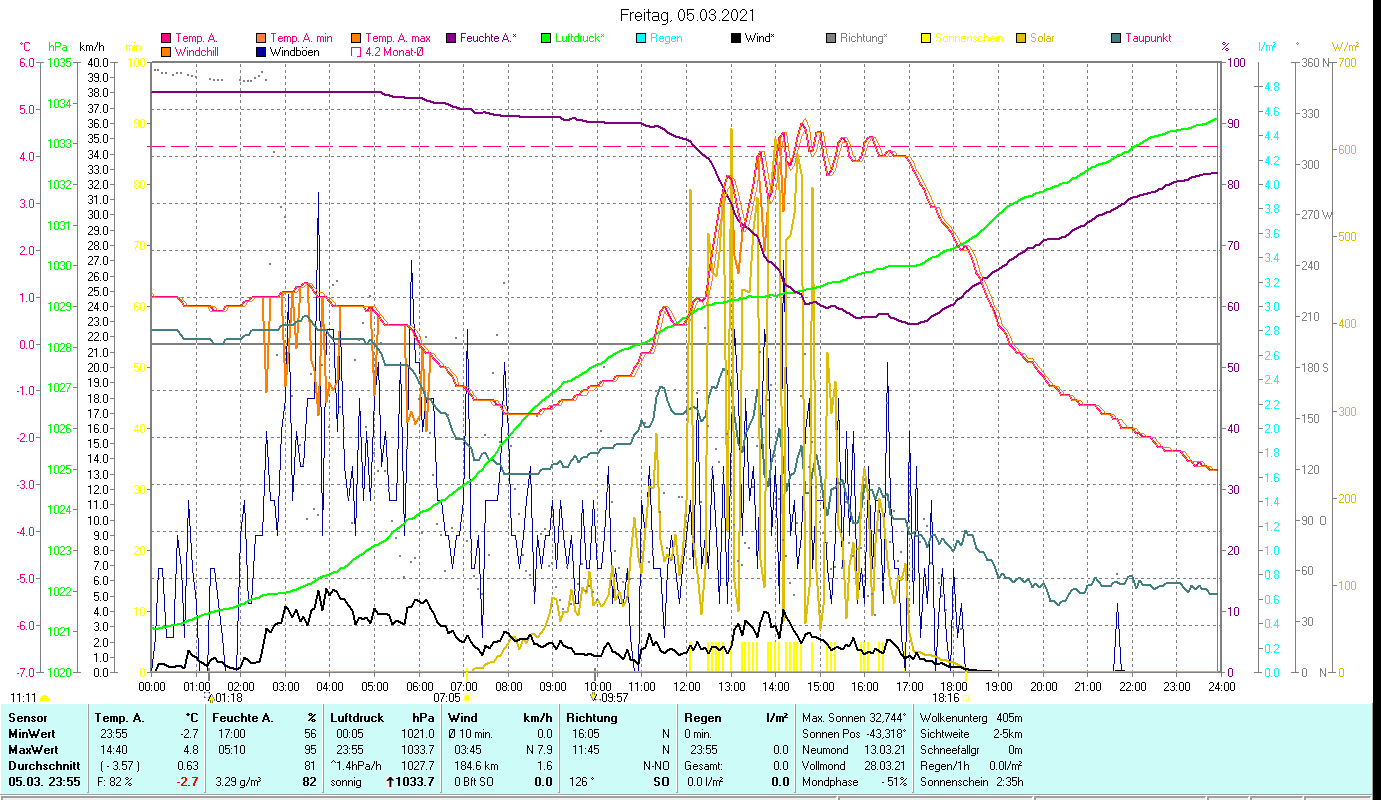This screenshot has width=1381, height=800.
Task: Click the Sonnen Pos -43,318° entry
Action: [x=854, y=733]
